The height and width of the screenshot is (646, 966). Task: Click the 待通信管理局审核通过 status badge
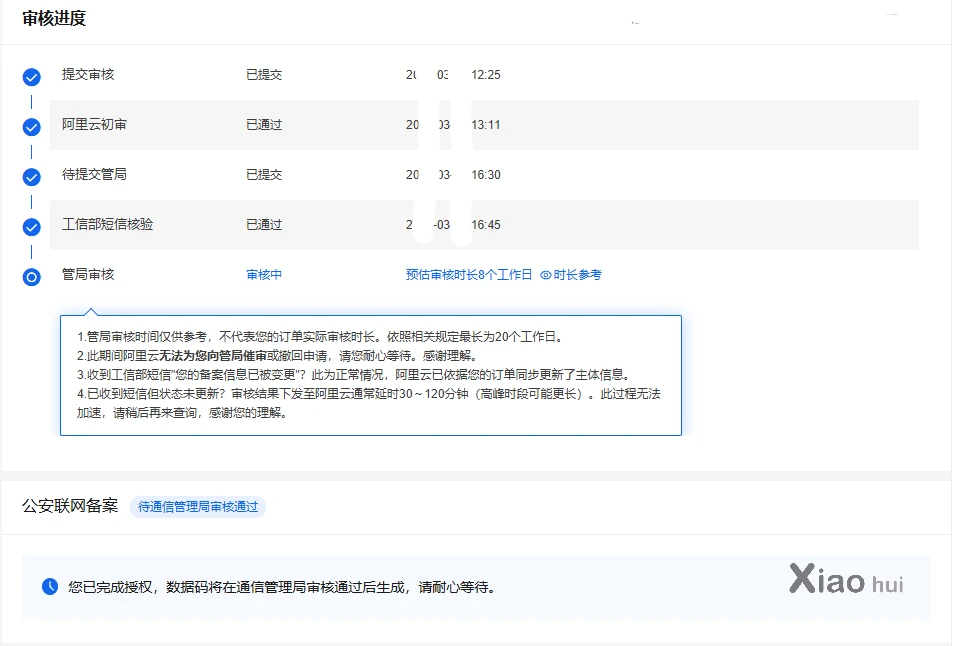click(198, 507)
